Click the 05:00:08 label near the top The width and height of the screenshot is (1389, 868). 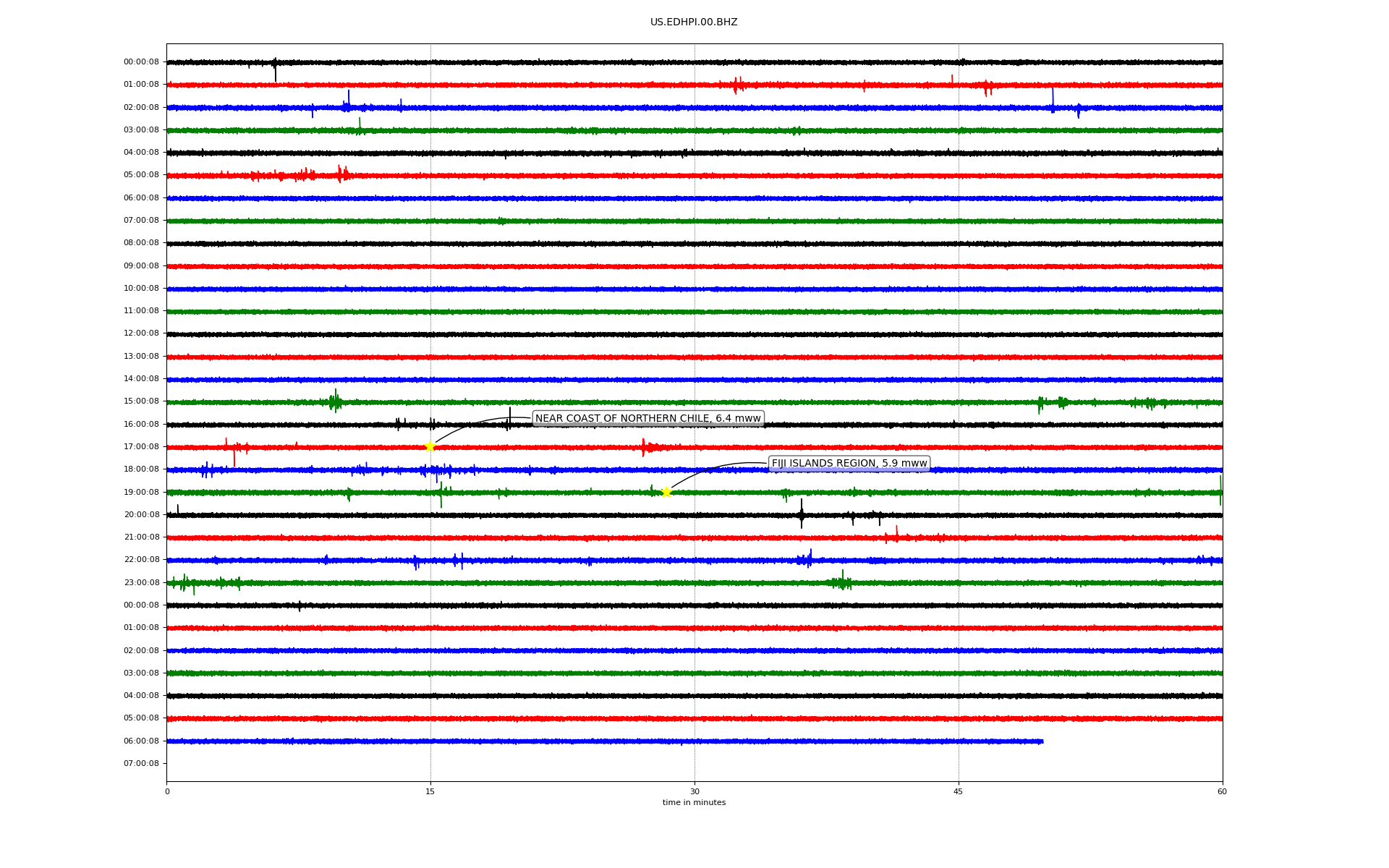point(141,175)
